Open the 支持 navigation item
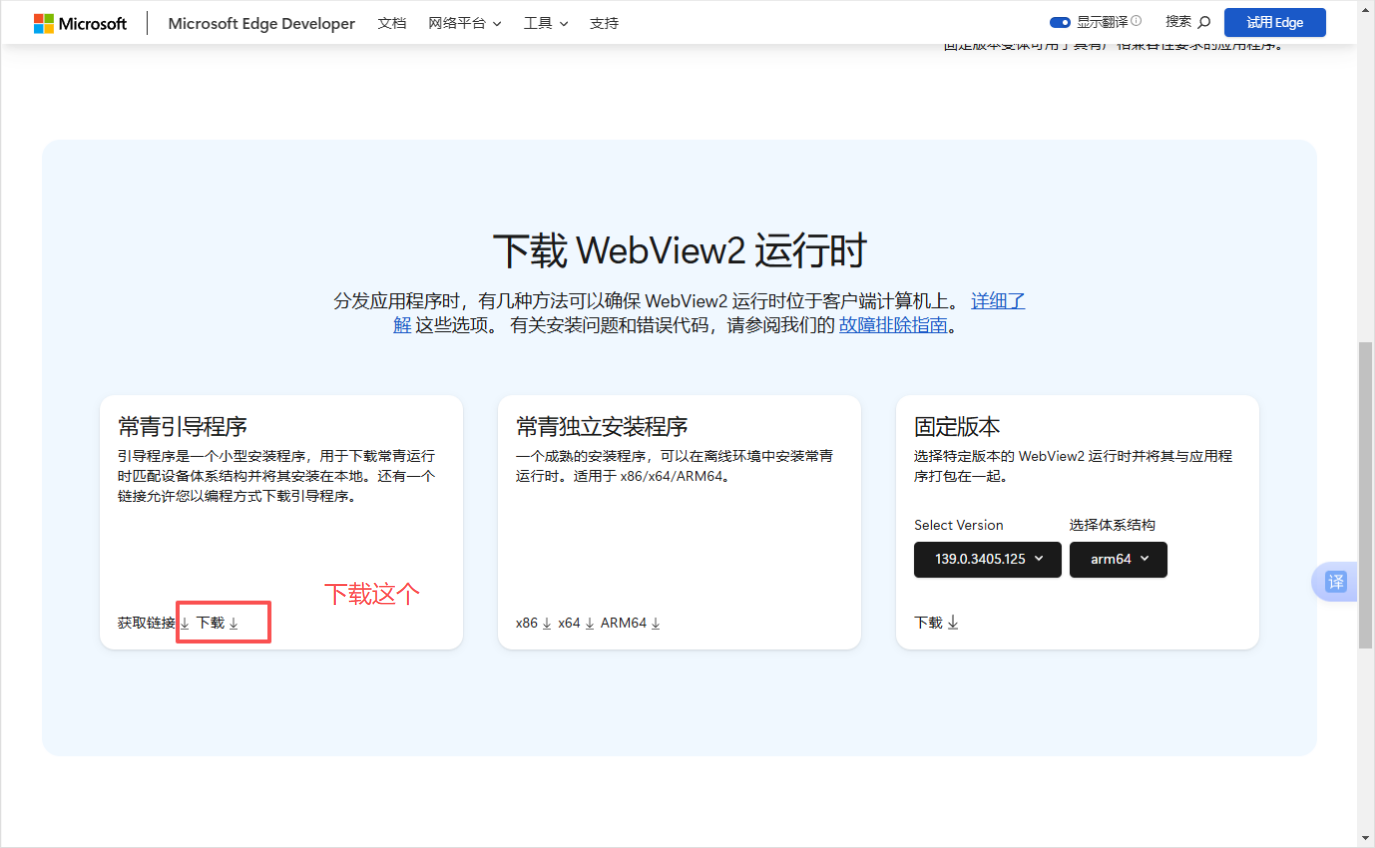This screenshot has height=848, width=1375. pyautogui.click(x=604, y=23)
